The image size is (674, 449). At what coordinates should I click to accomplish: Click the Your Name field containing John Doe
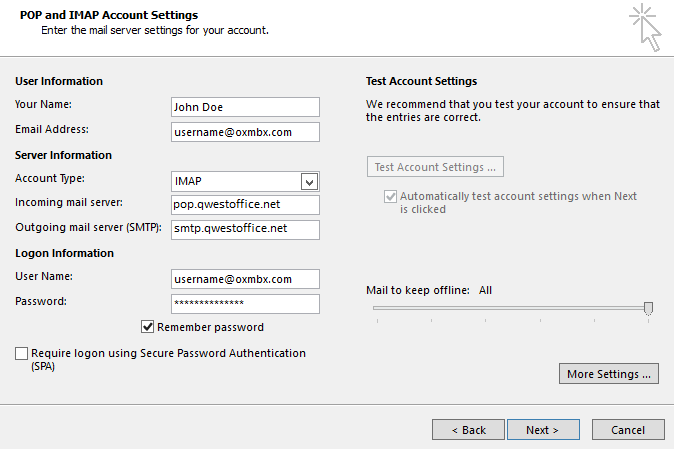click(245, 107)
